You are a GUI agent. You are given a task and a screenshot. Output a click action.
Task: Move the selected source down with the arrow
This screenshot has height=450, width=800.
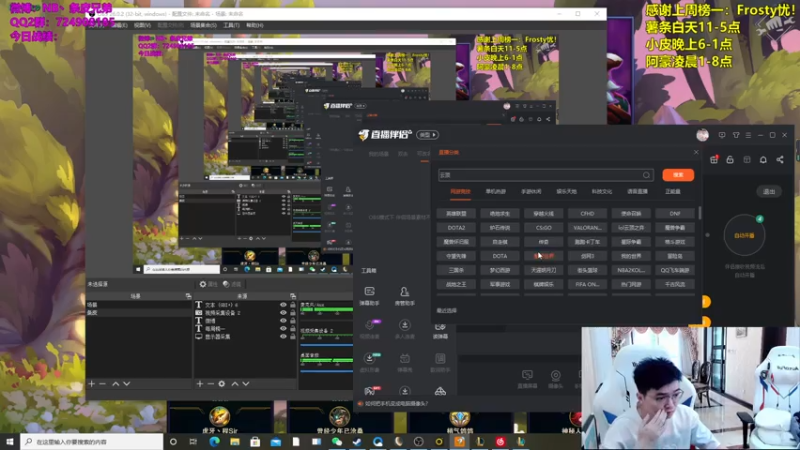pyautogui.click(x=246, y=384)
